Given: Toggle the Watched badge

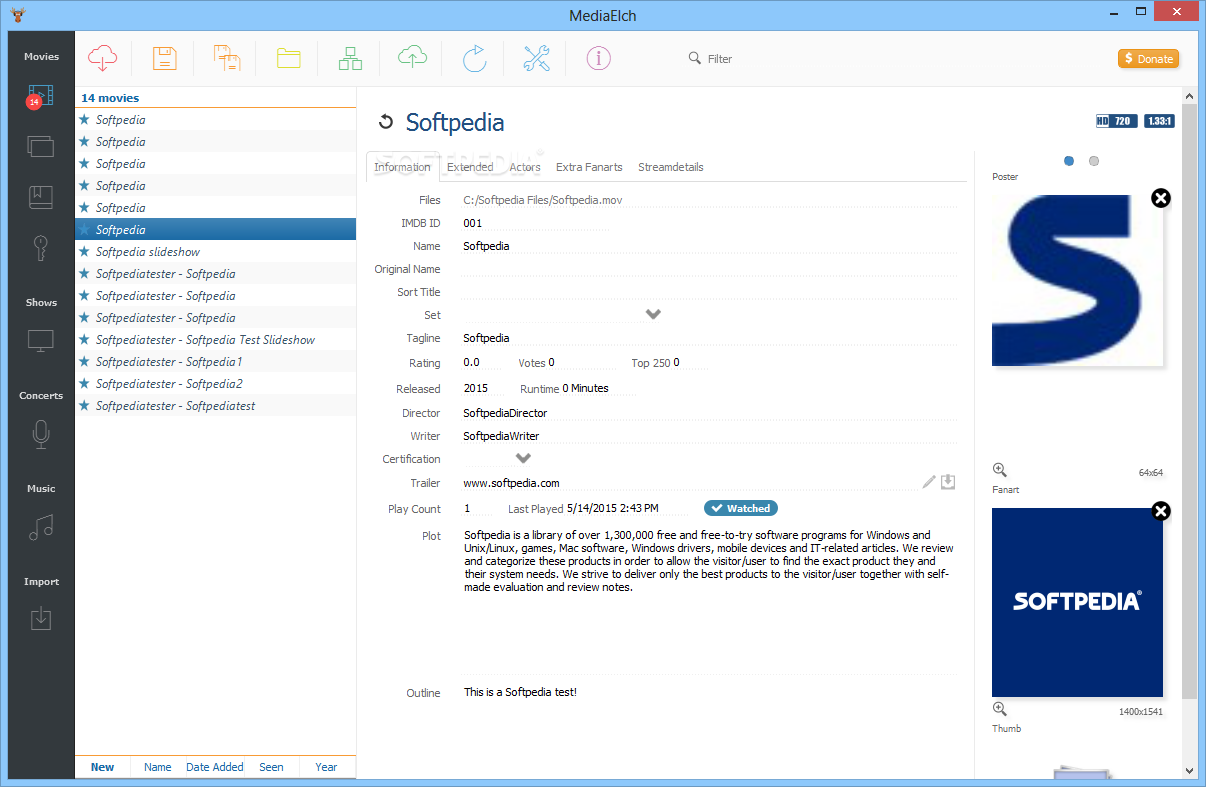Looking at the screenshot, I should (740, 508).
